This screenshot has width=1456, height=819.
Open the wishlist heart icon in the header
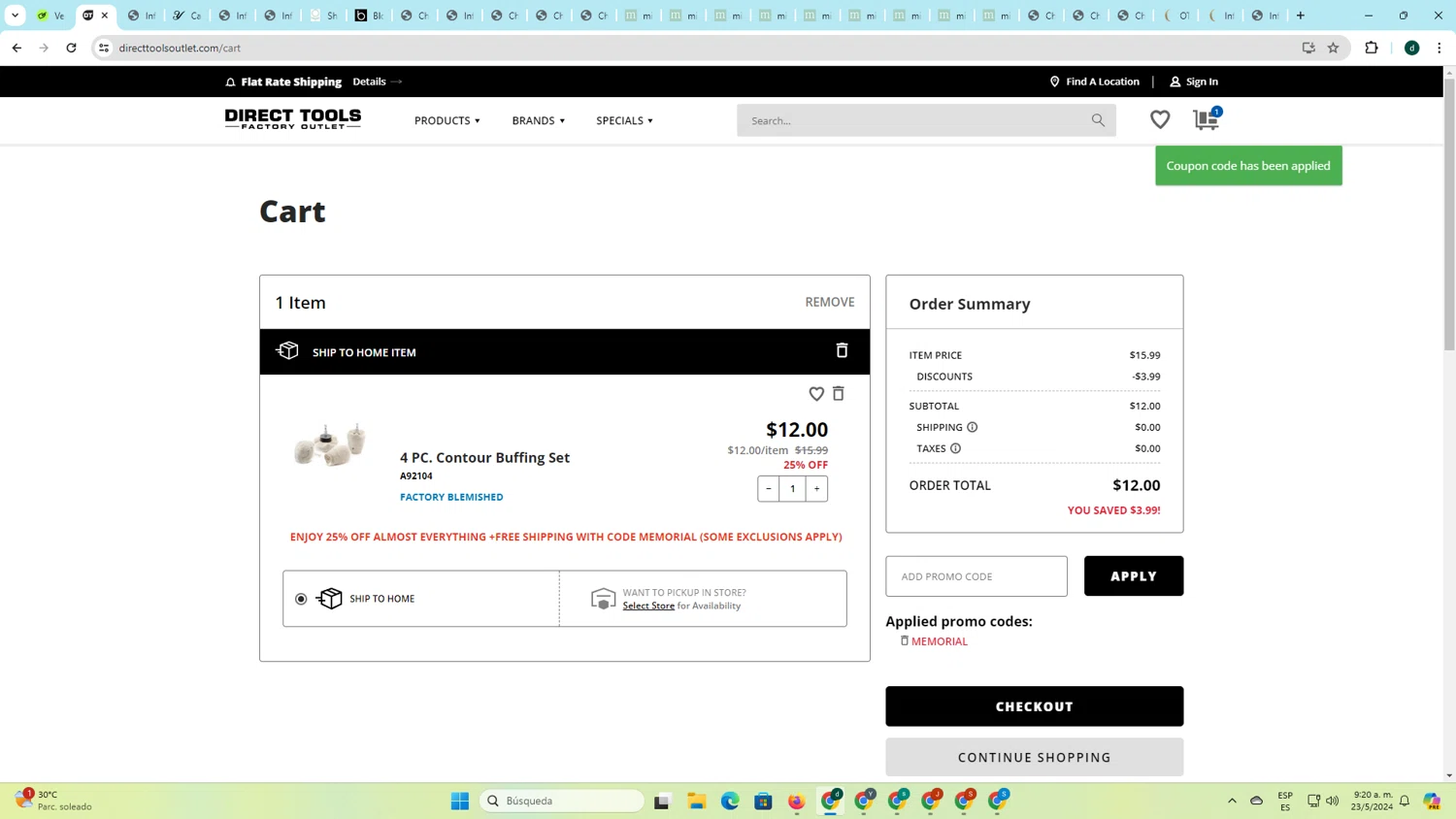coord(1160,119)
